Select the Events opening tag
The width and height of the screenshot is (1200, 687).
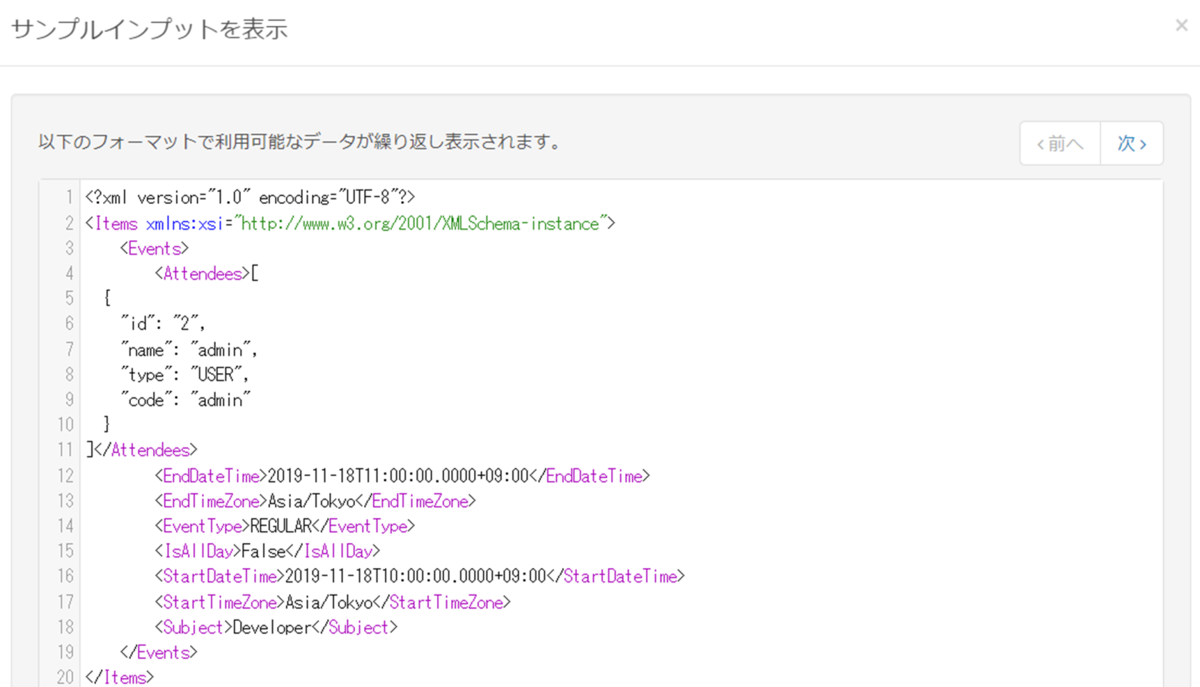click(152, 248)
